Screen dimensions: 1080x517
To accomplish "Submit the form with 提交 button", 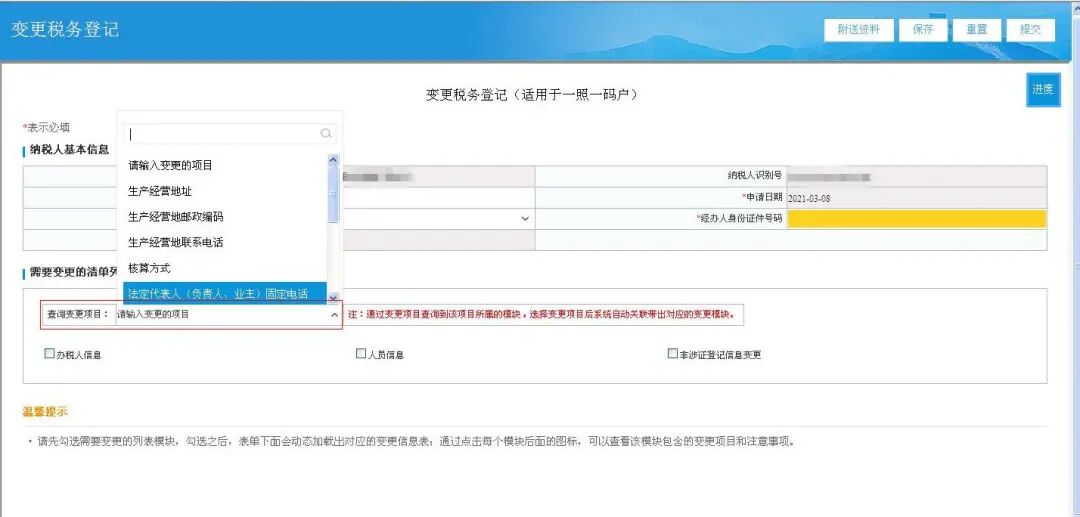I will coord(1030,30).
